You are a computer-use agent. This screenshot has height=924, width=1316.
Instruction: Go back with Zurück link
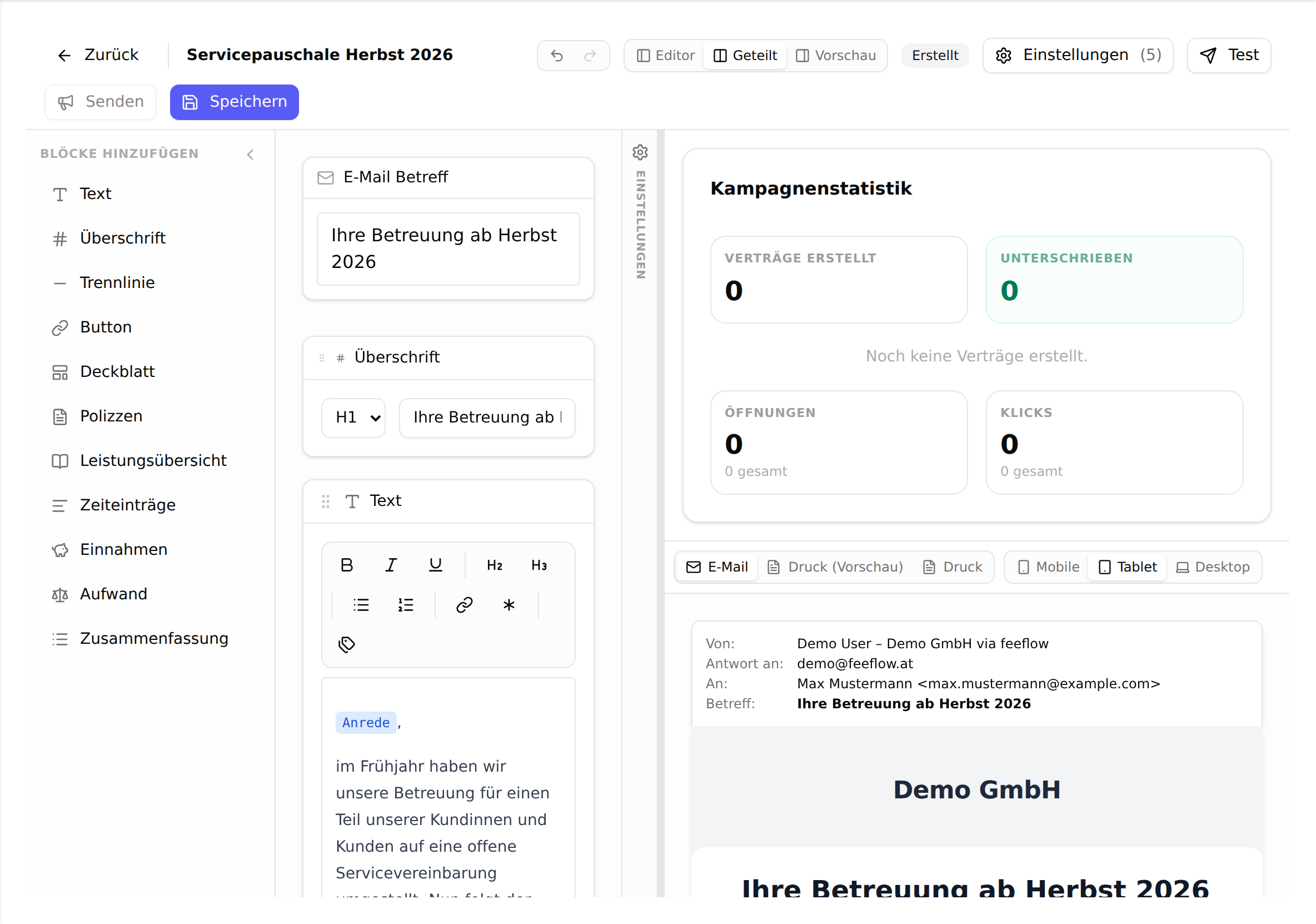(x=98, y=55)
